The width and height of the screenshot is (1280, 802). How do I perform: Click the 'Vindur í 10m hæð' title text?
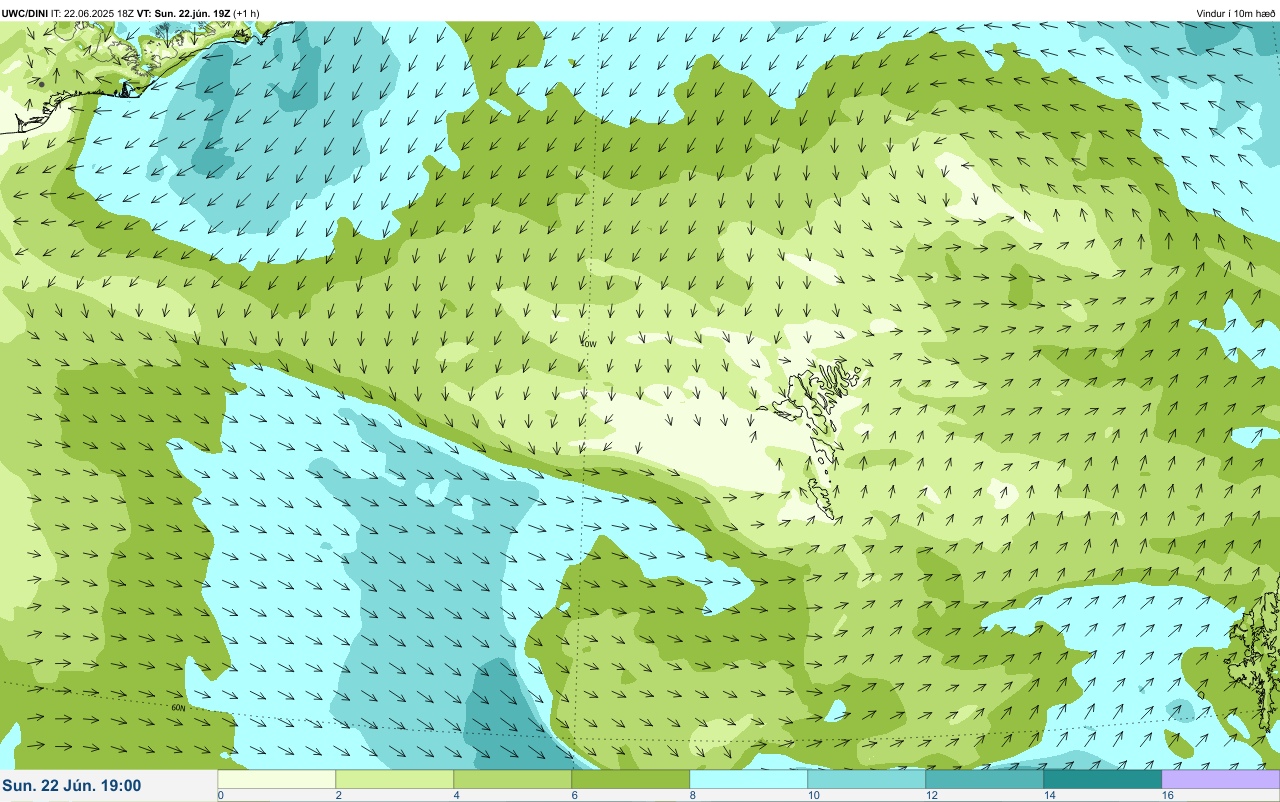(x=1235, y=13)
